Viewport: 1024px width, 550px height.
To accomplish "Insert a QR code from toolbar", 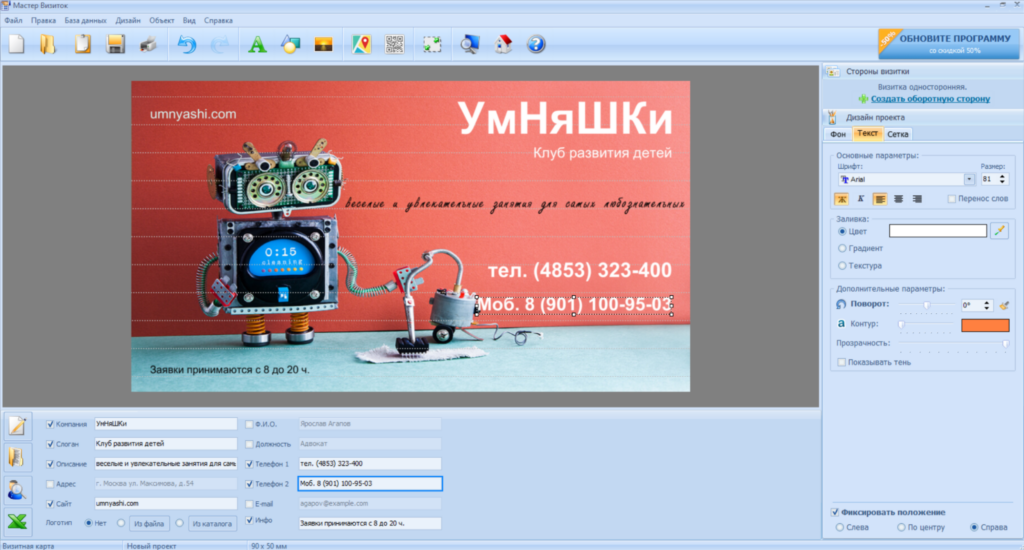I will coord(395,44).
